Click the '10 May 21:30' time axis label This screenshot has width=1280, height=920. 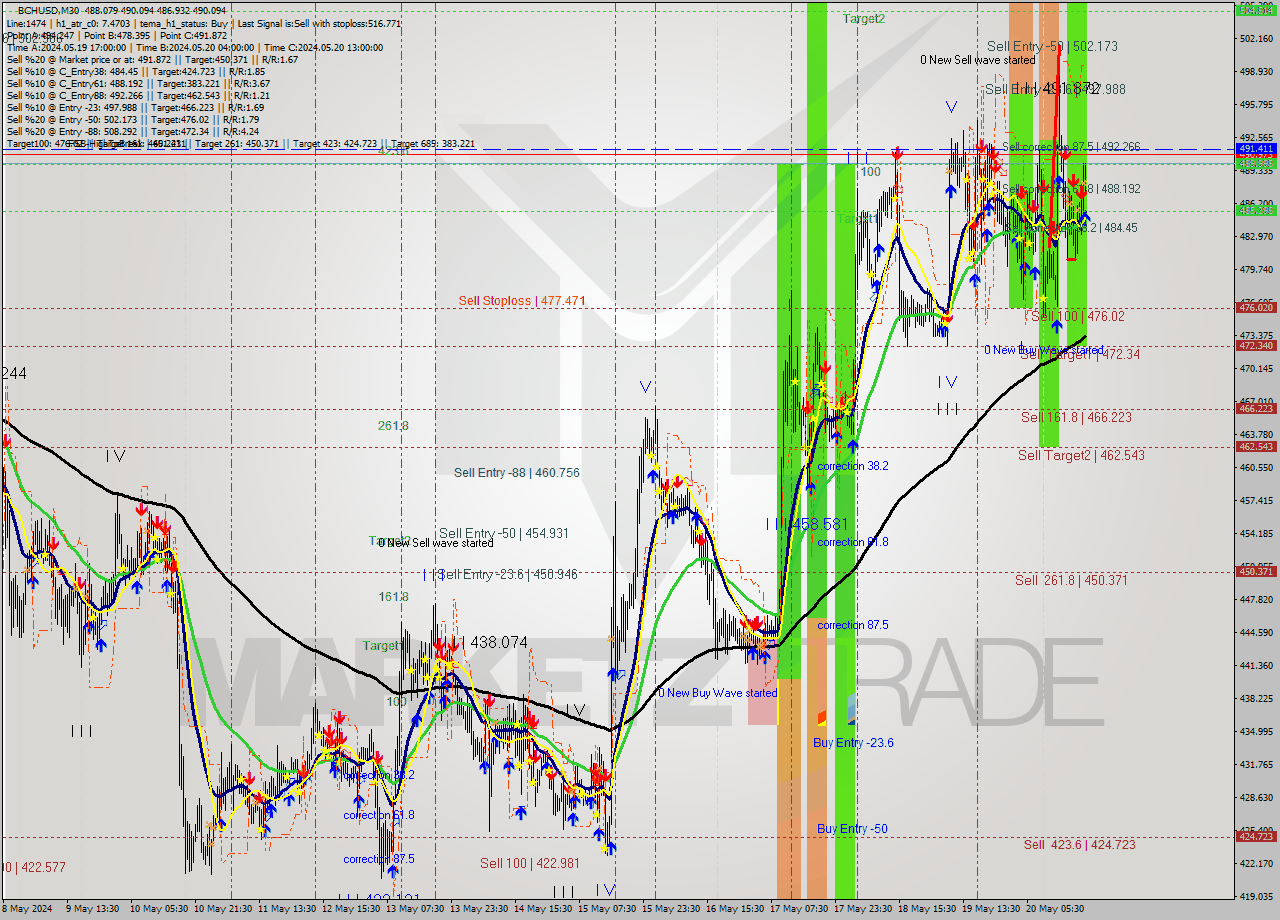[223, 909]
